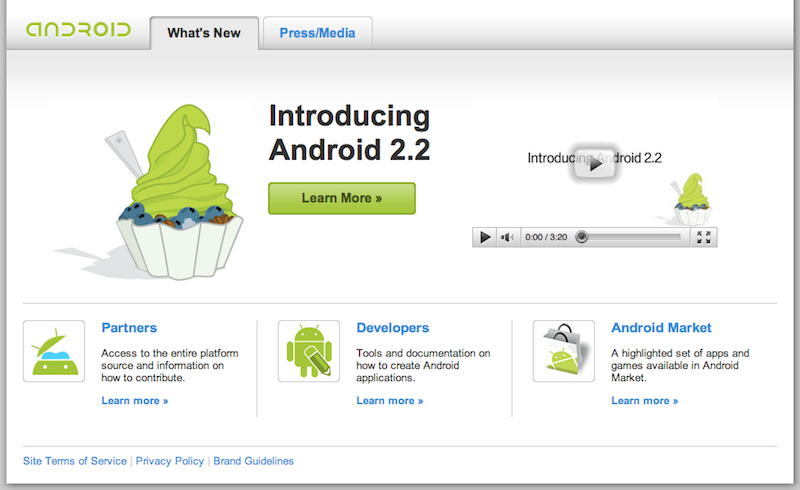Click Learn more under Android Market
This screenshot has height=490, width=800.
pyautogui.click(x=645, y=401)
